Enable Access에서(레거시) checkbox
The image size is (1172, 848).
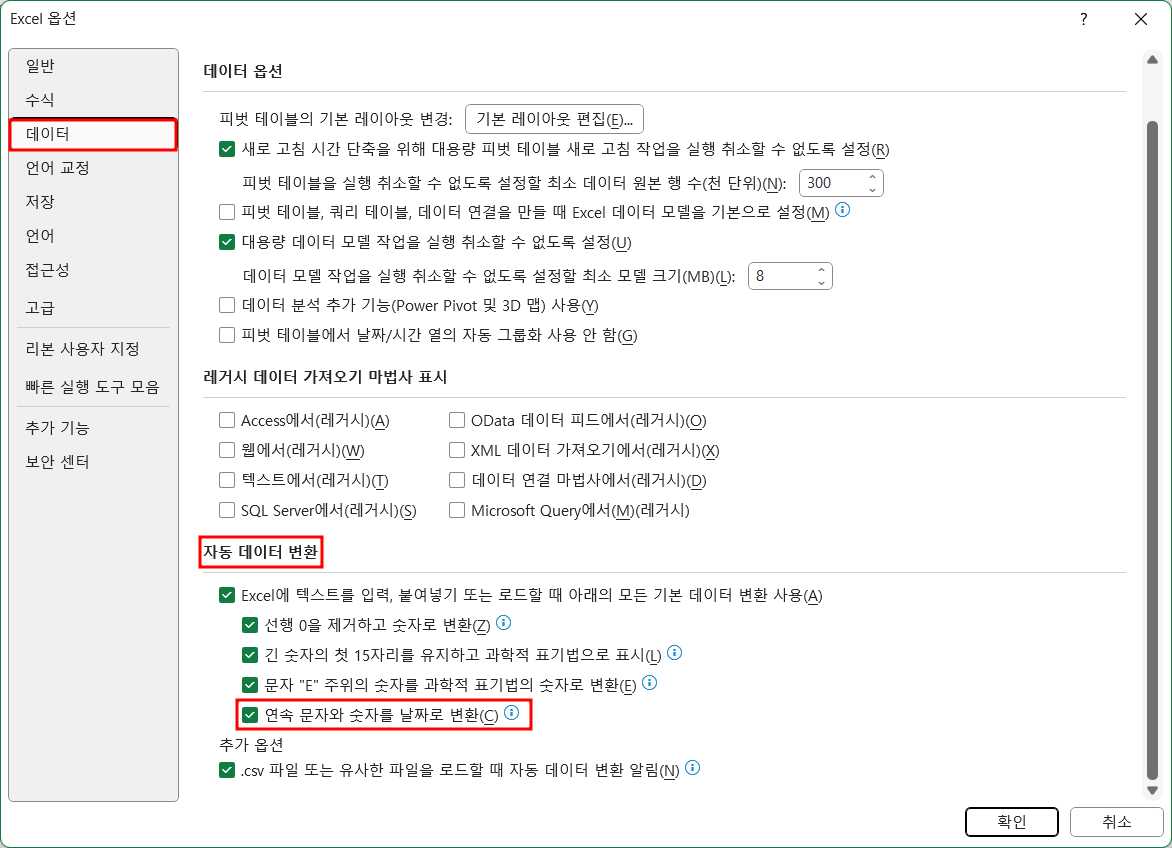(227, 420)
